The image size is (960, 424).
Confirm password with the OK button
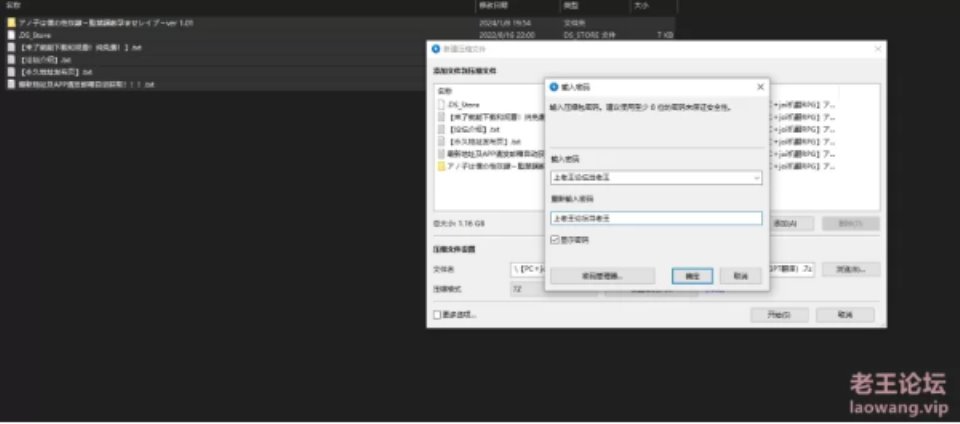692,276
